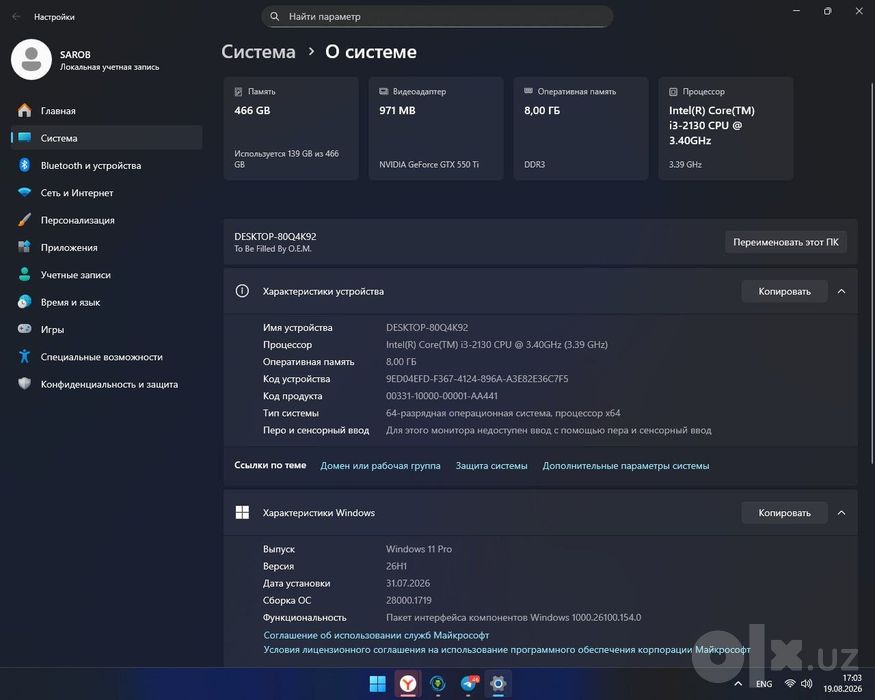Click the Приложения apps icon
The width and height of the screenshot is (875, 700).
click(25, 247)
